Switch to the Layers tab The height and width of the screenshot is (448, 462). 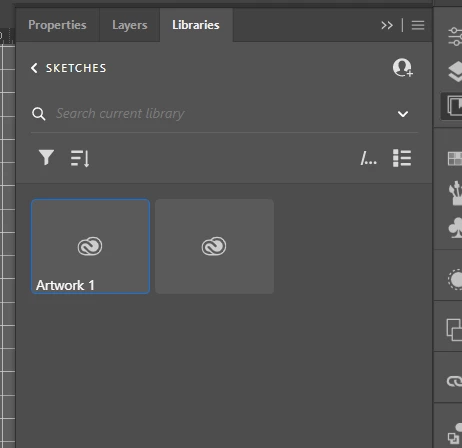click(x=130, y=25)
